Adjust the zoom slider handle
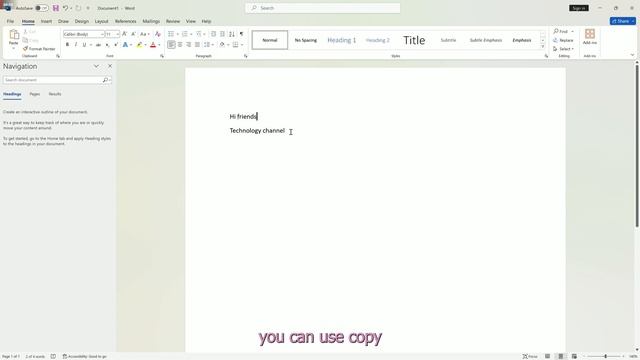This screenshot has height=360, width=640. pyautogui.click(x=605, y=356)
